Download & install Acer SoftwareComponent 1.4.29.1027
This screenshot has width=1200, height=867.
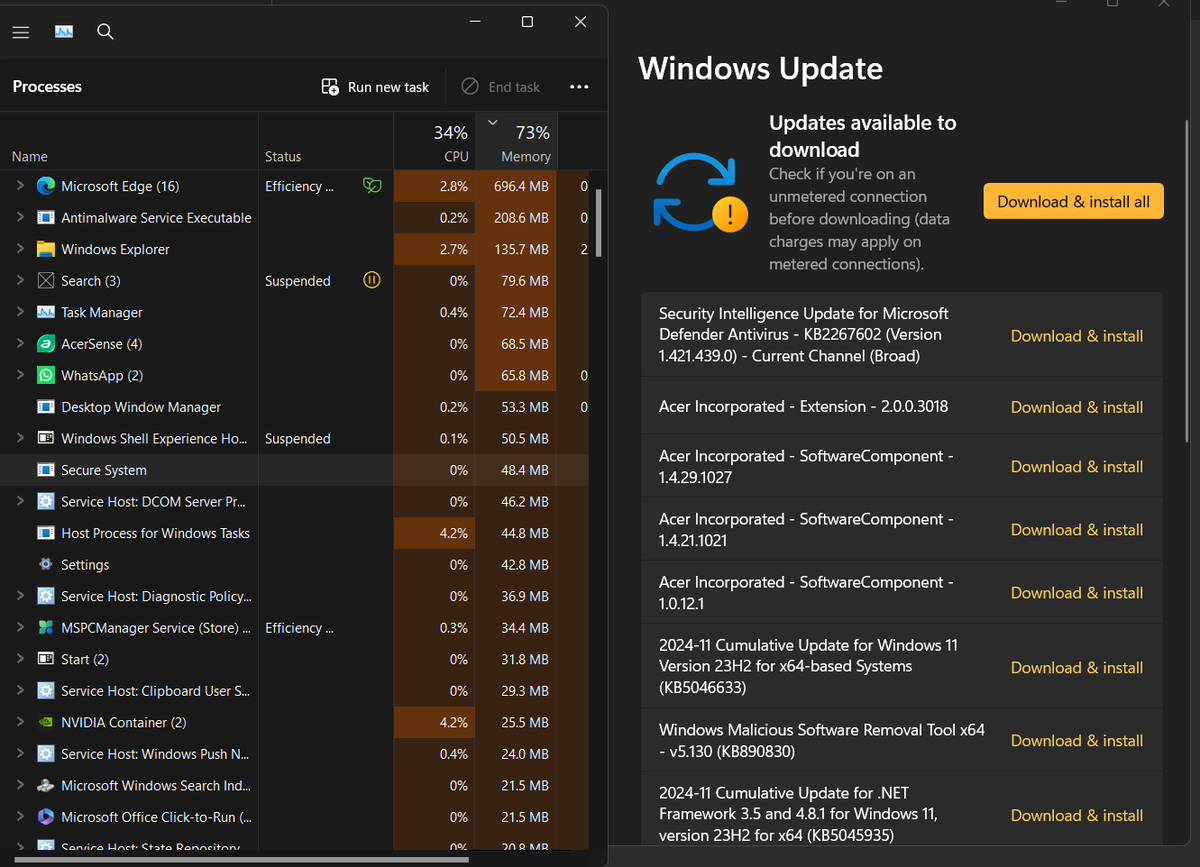[x=1077, y=467]
